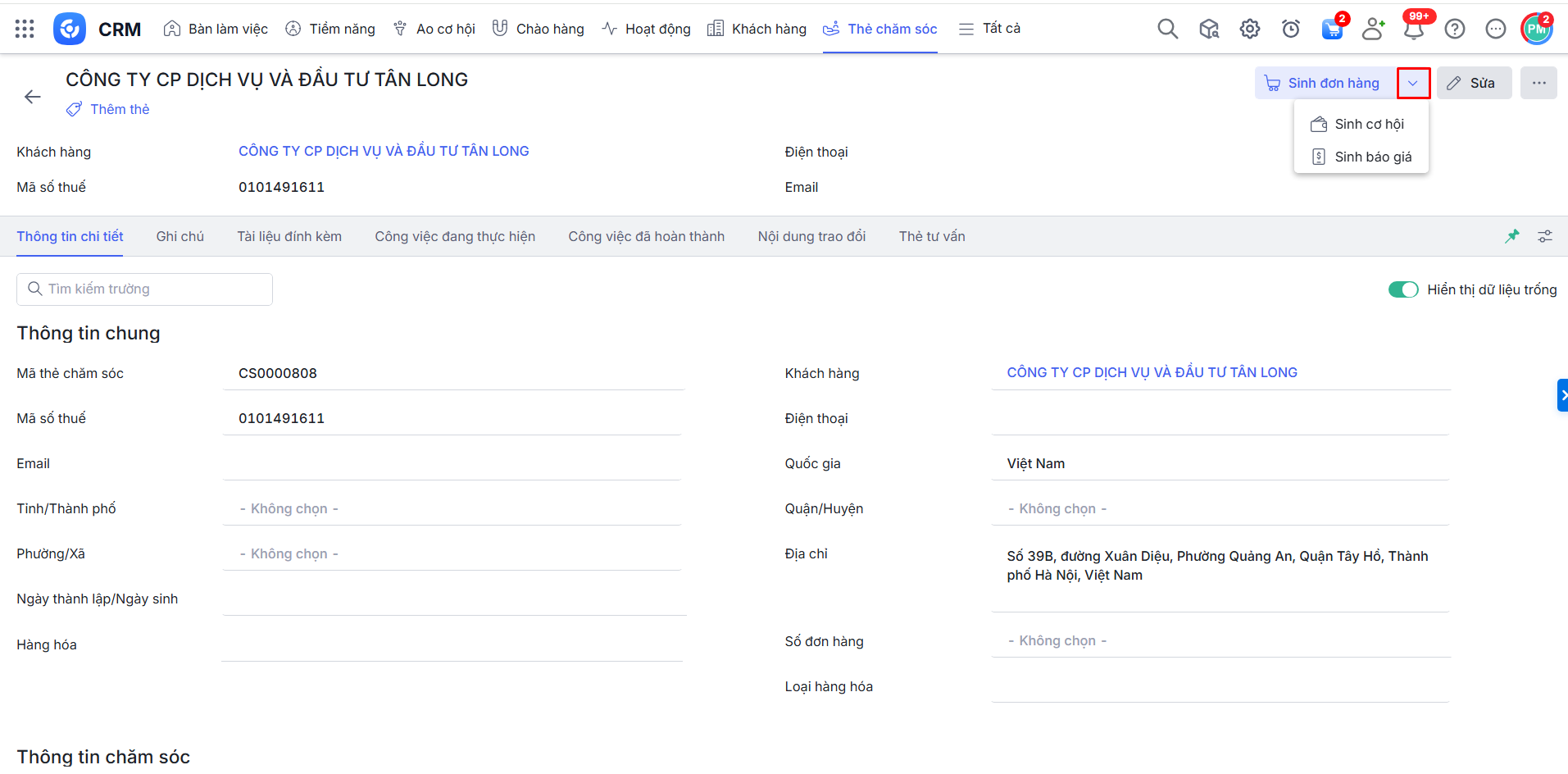The image size is (1568, 774).
Task: Click the back arrow icon
Action: [x=33, y=97]
